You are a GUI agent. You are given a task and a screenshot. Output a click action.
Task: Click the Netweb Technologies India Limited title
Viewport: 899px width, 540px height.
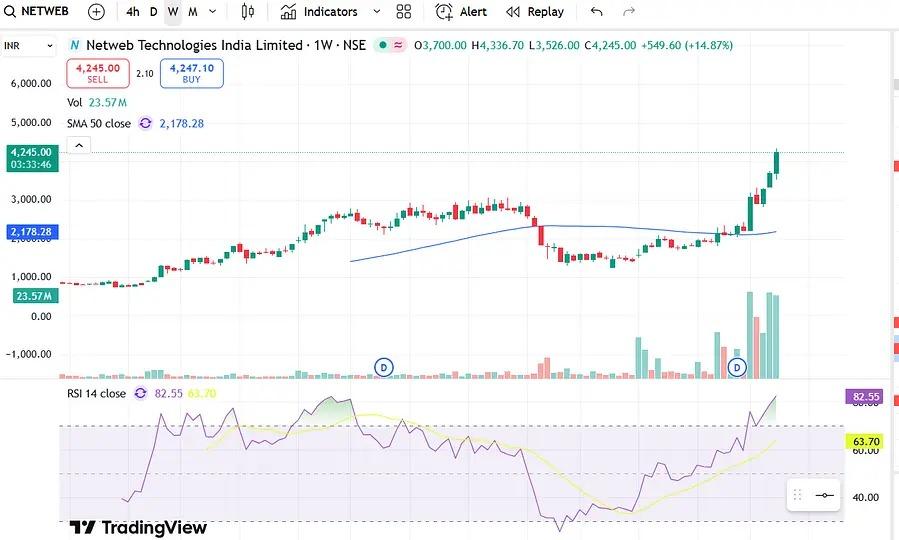coord(194,45)
